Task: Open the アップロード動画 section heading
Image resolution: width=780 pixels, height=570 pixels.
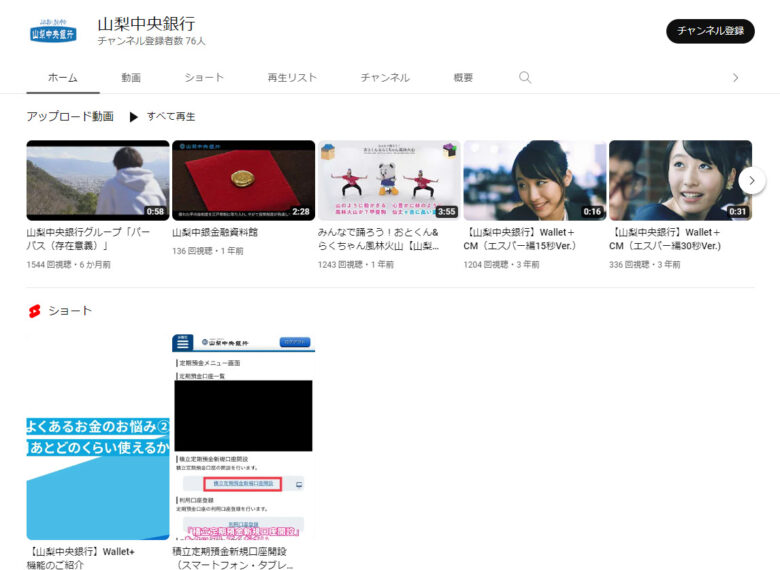Action: 70,116
